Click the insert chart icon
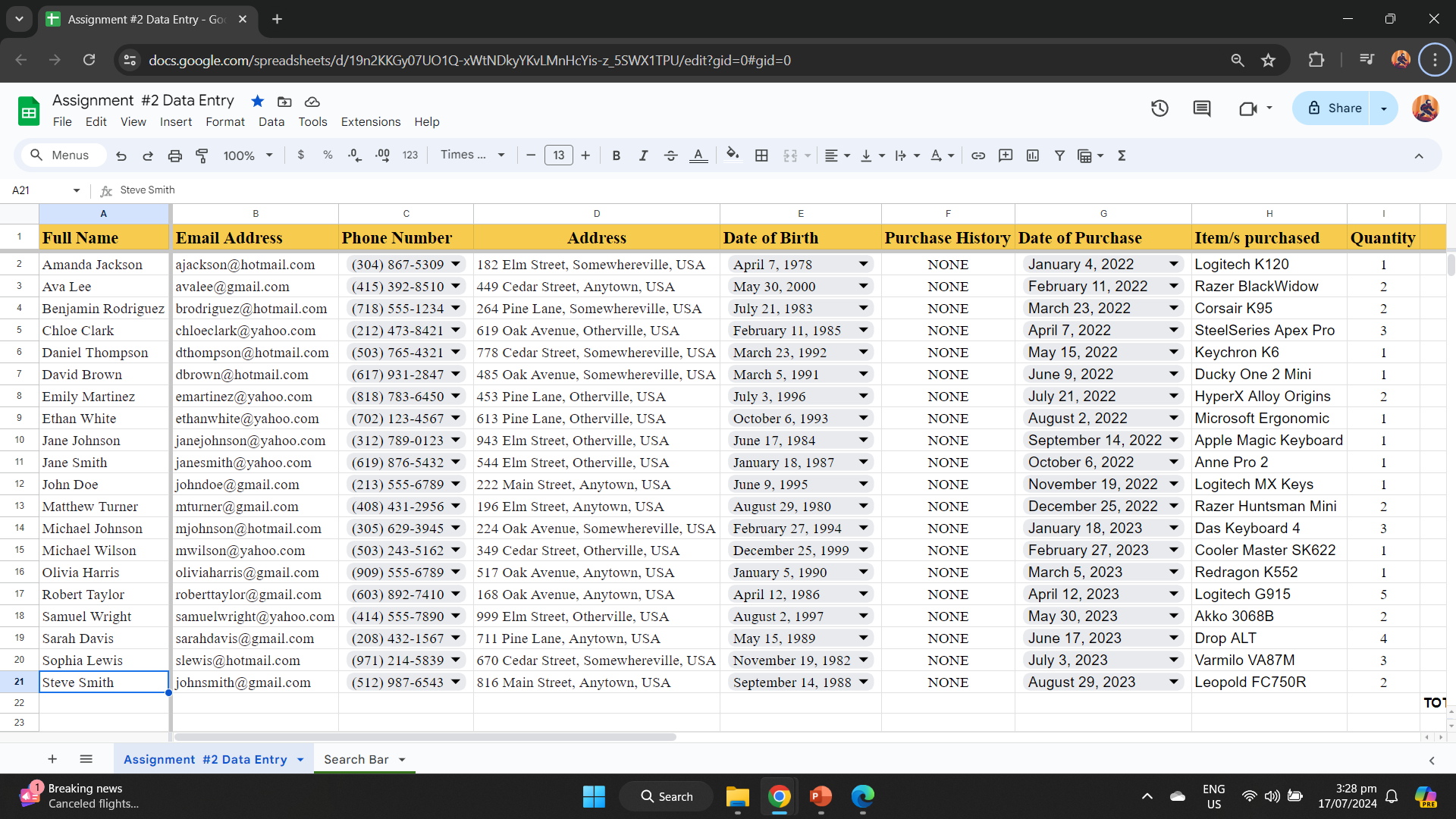This screenshot has height=819, width=1456. point(1033,155)
